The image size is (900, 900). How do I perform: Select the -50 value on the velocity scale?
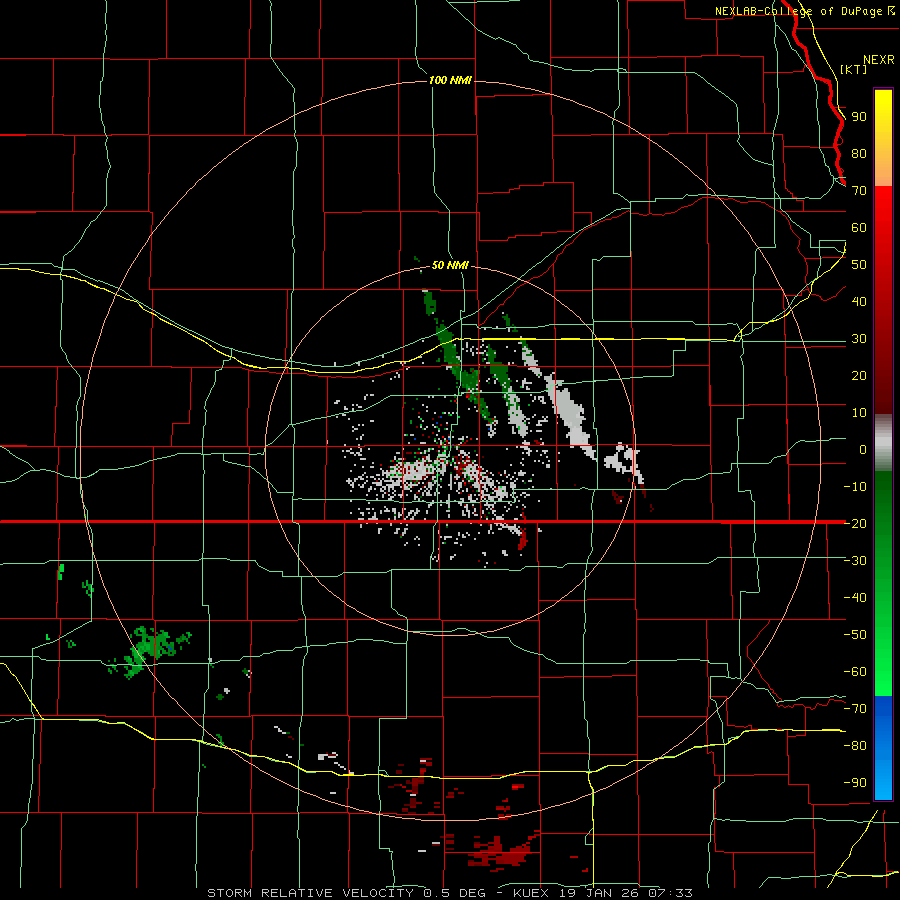855,635
